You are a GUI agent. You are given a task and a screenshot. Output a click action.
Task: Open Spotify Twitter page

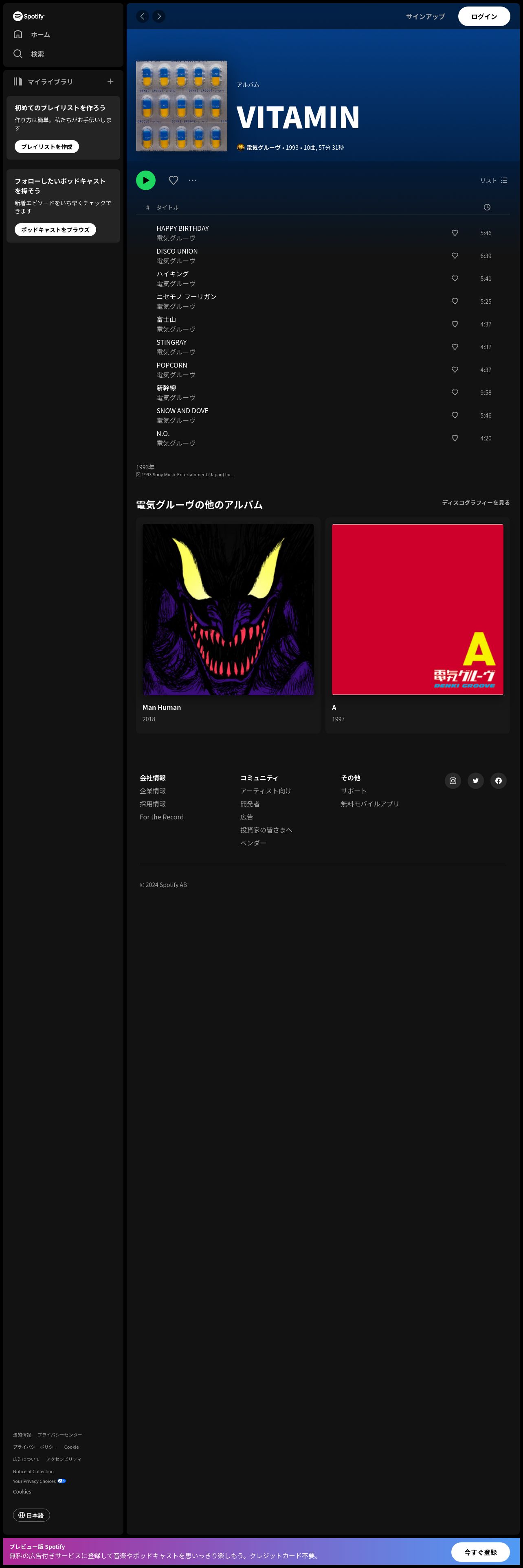475,781
